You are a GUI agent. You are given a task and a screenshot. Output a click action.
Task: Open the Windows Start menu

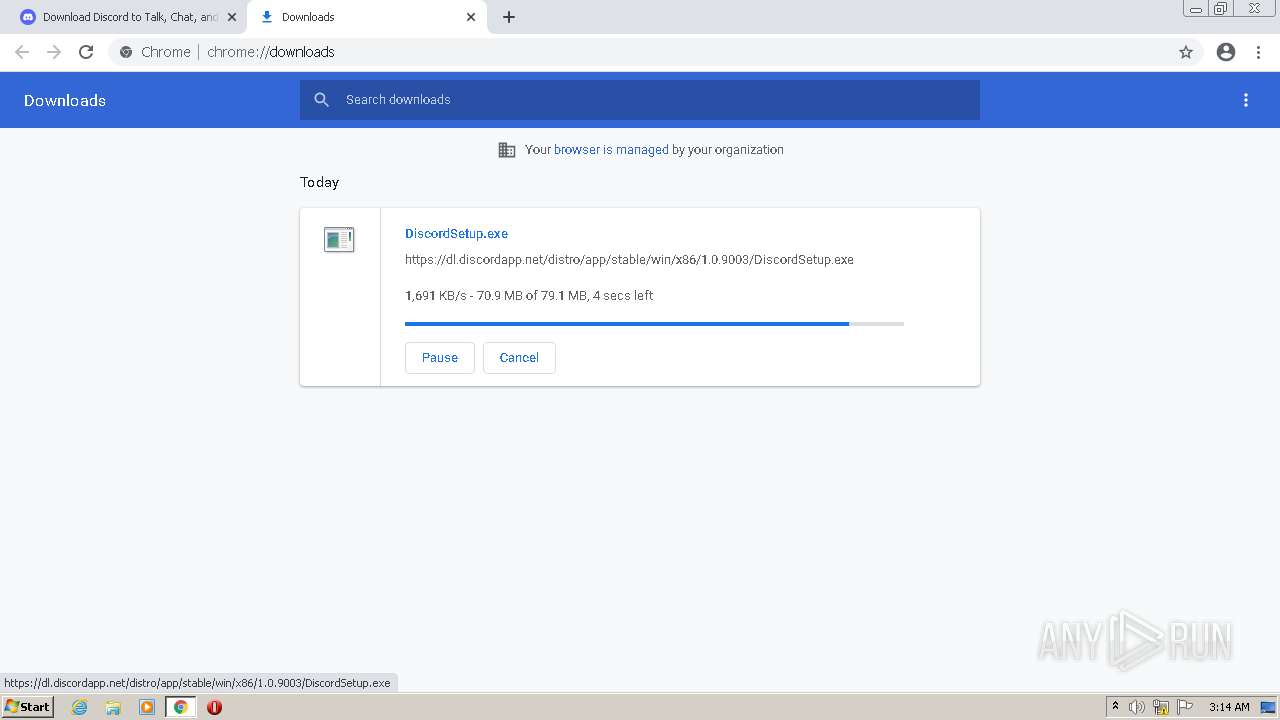click(27, 707)
